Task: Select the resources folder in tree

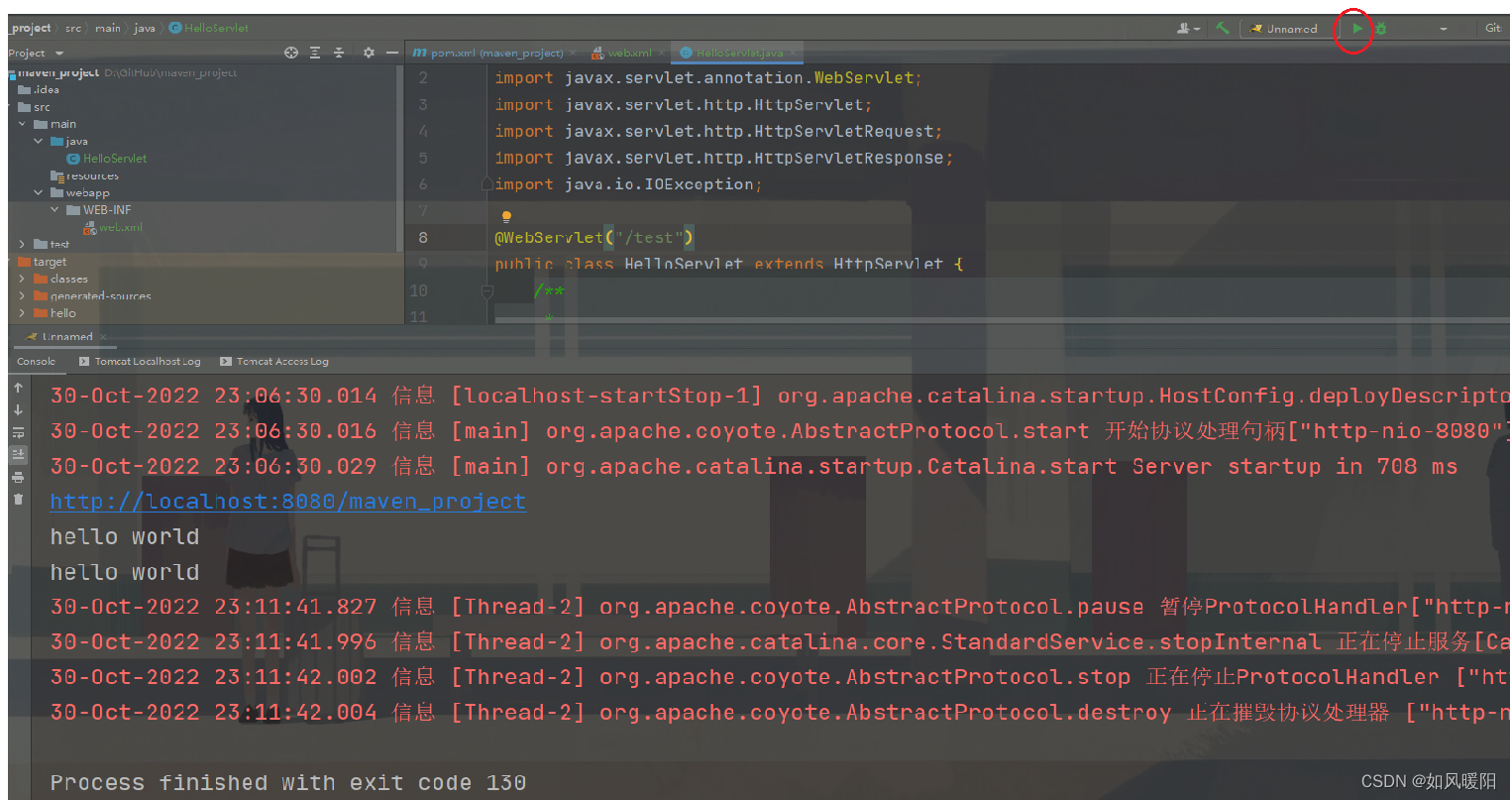Action: pyautogui.click(x=85, y=175)
